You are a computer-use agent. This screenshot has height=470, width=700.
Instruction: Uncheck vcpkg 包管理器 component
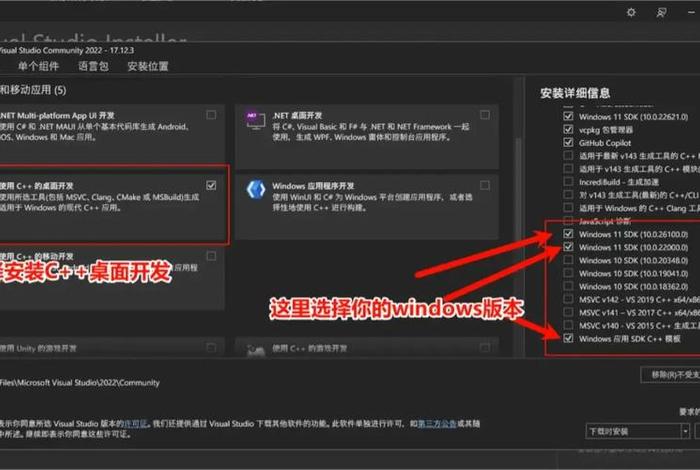tap(568, 129)
